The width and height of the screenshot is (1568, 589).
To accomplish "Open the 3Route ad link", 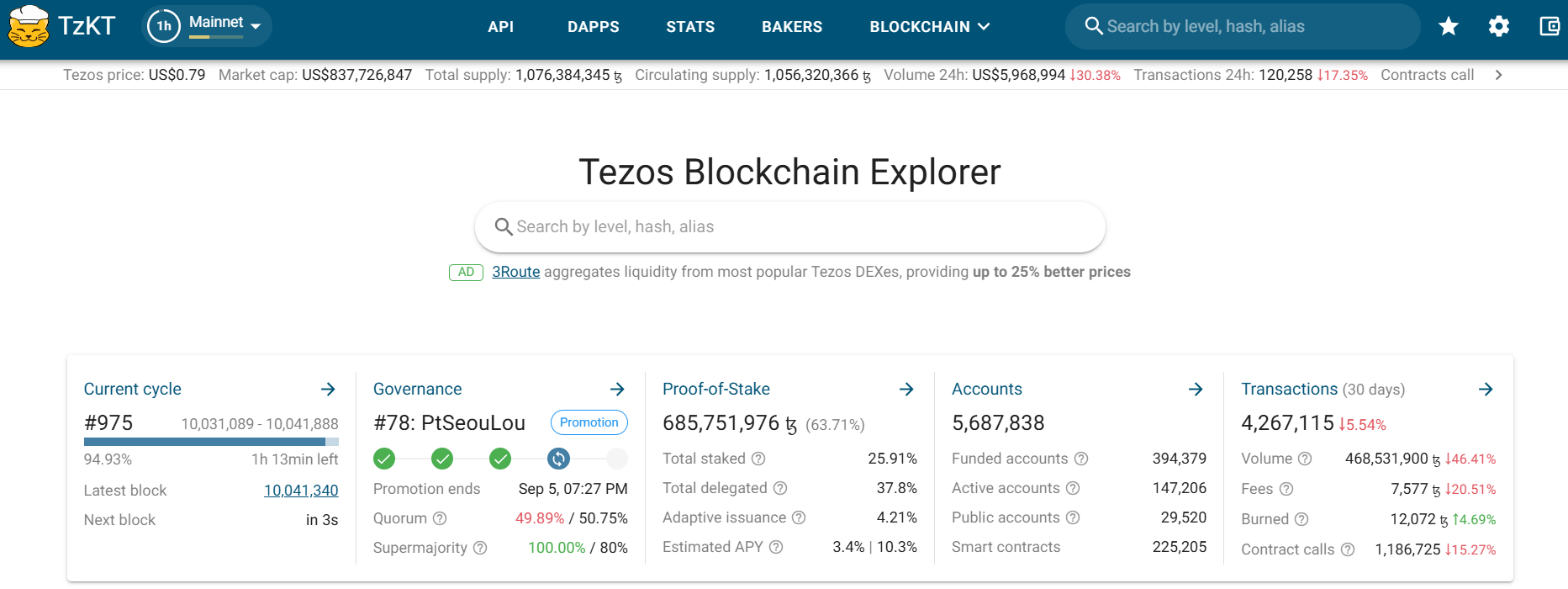I will click(x=516, y=272).
